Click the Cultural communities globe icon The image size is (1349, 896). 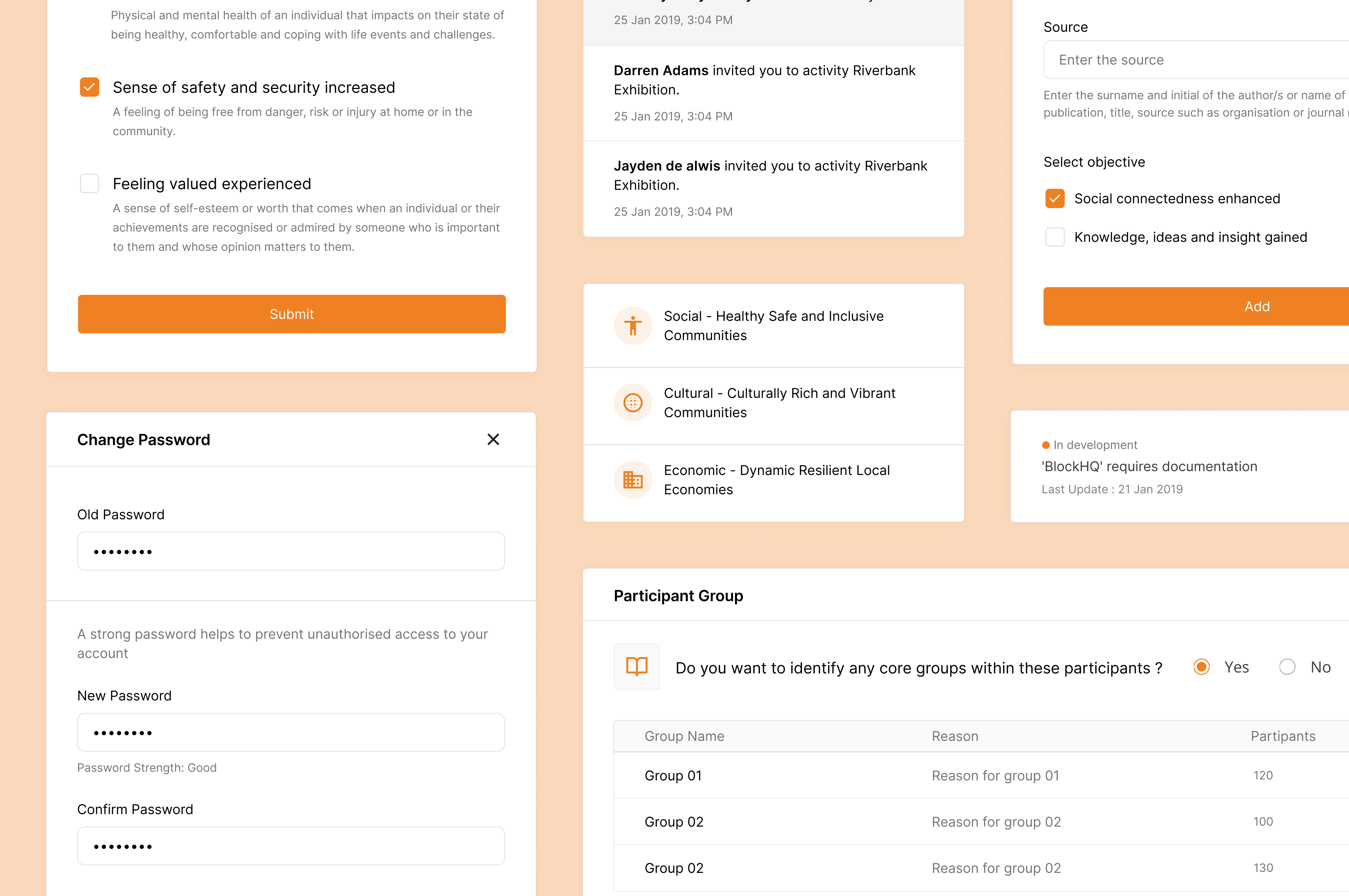click(632, 403)
